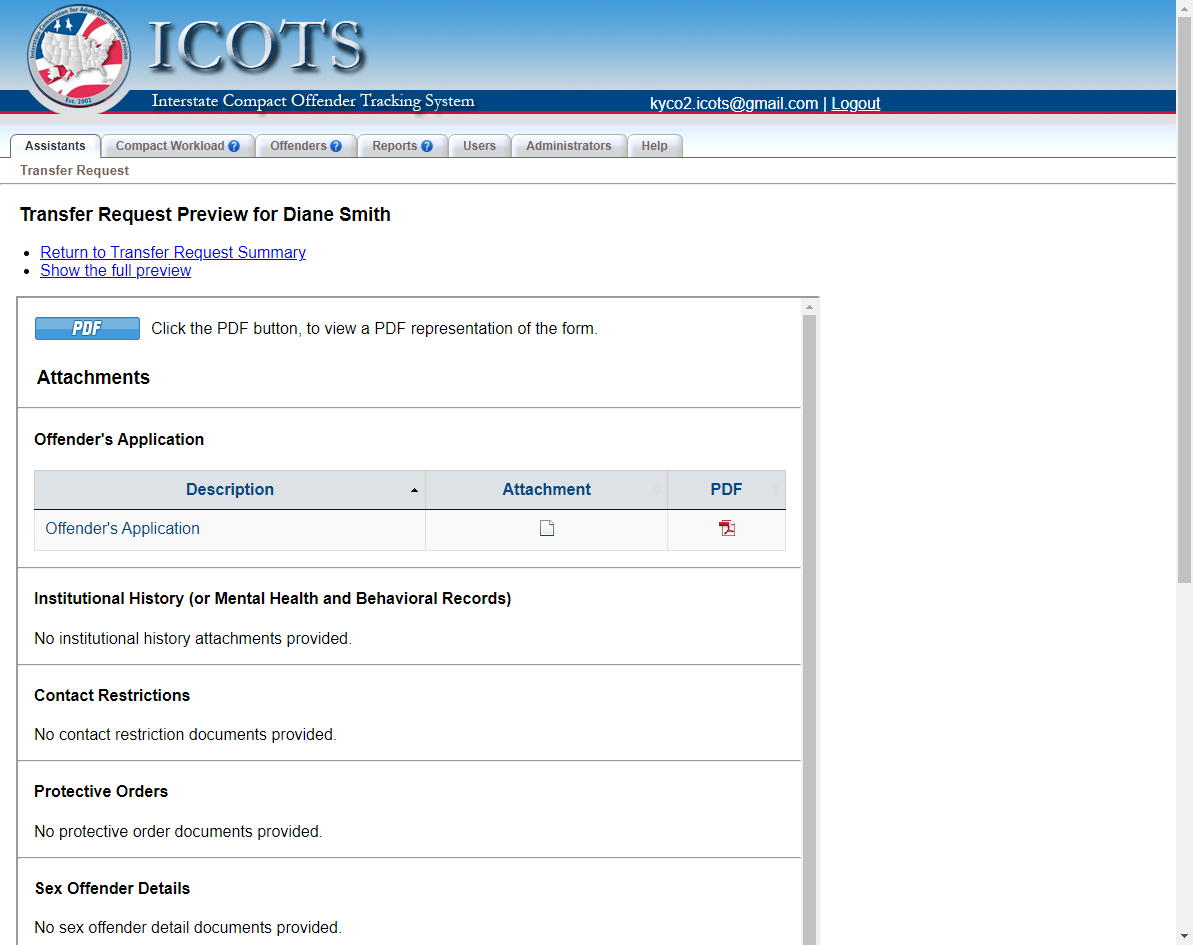Click the Protective Orders heading
The width and height of the screenshot is (1193, 945).
(101, 791)
